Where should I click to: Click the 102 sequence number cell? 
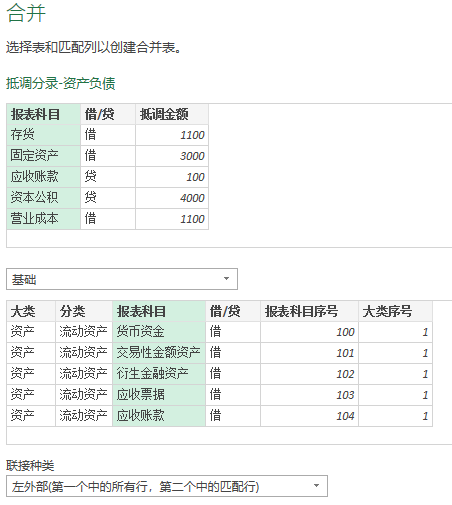(x=309, y=374)
